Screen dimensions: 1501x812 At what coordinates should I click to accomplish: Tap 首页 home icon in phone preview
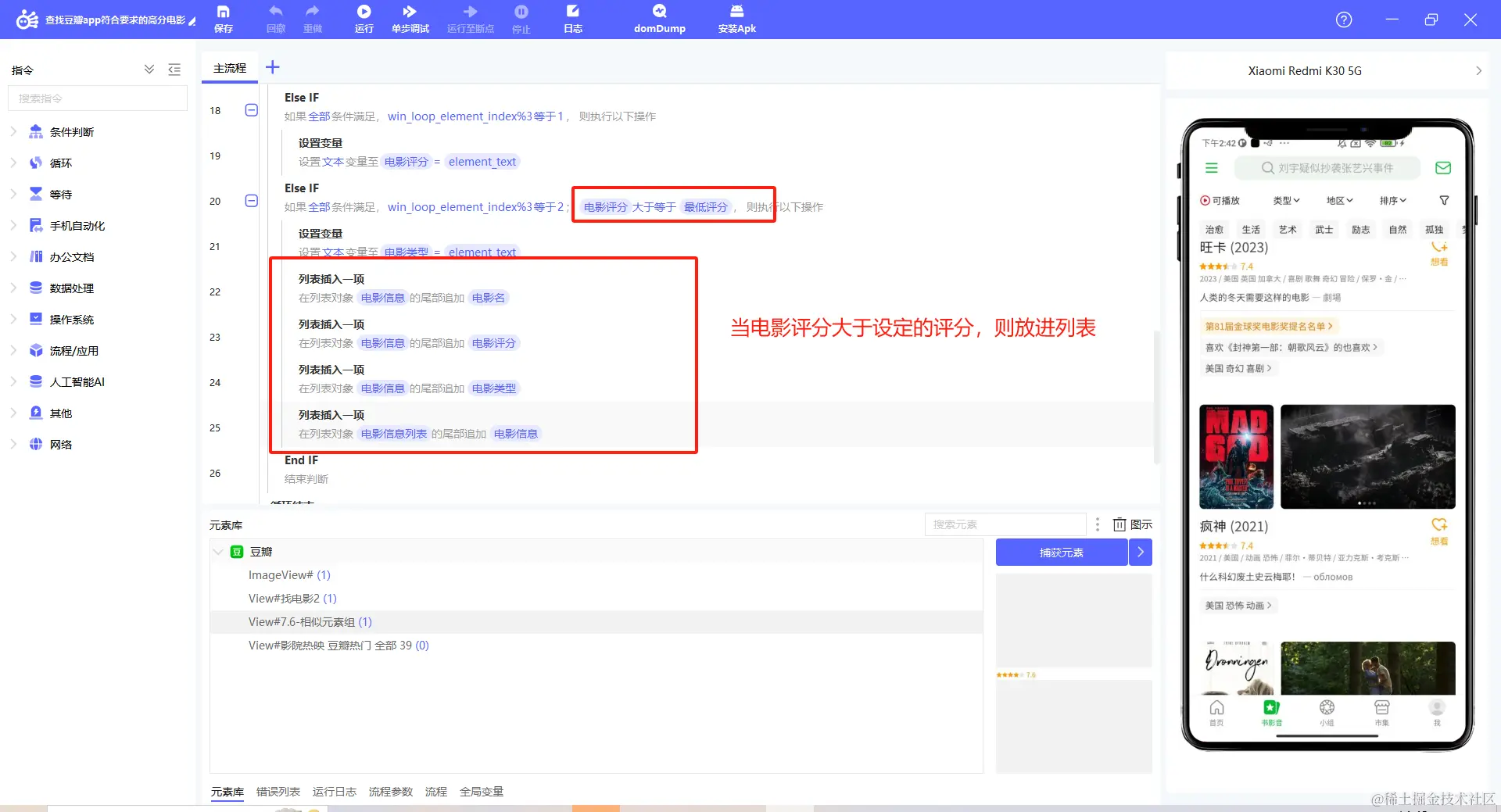[1216, 712]
